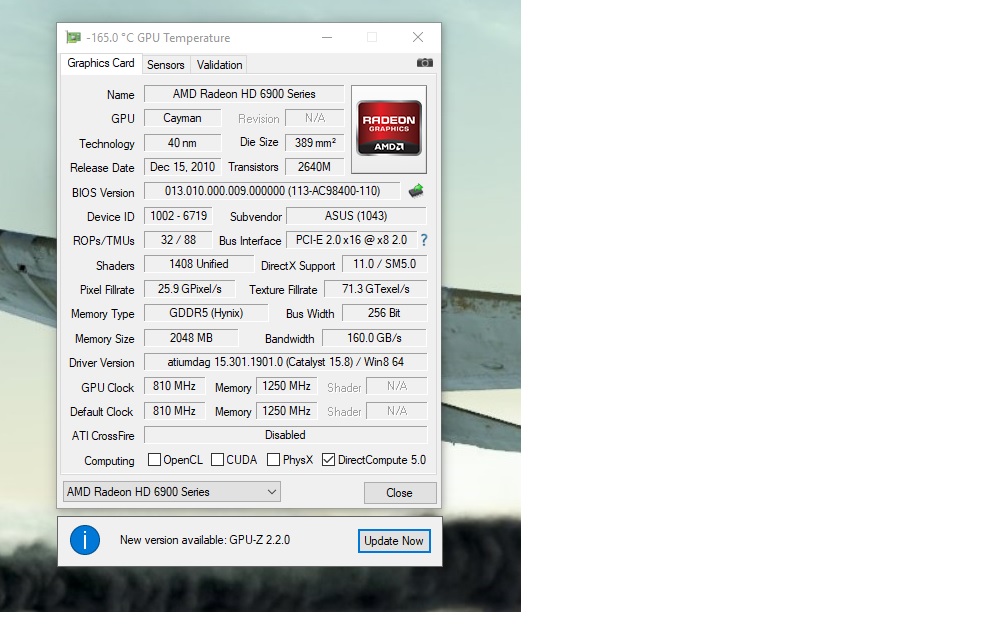1008x630 pixels.
Task: Click the Bus Interface value PCI-E 2.0 x16
Action: pyautogui.click(x=352, y=240)
